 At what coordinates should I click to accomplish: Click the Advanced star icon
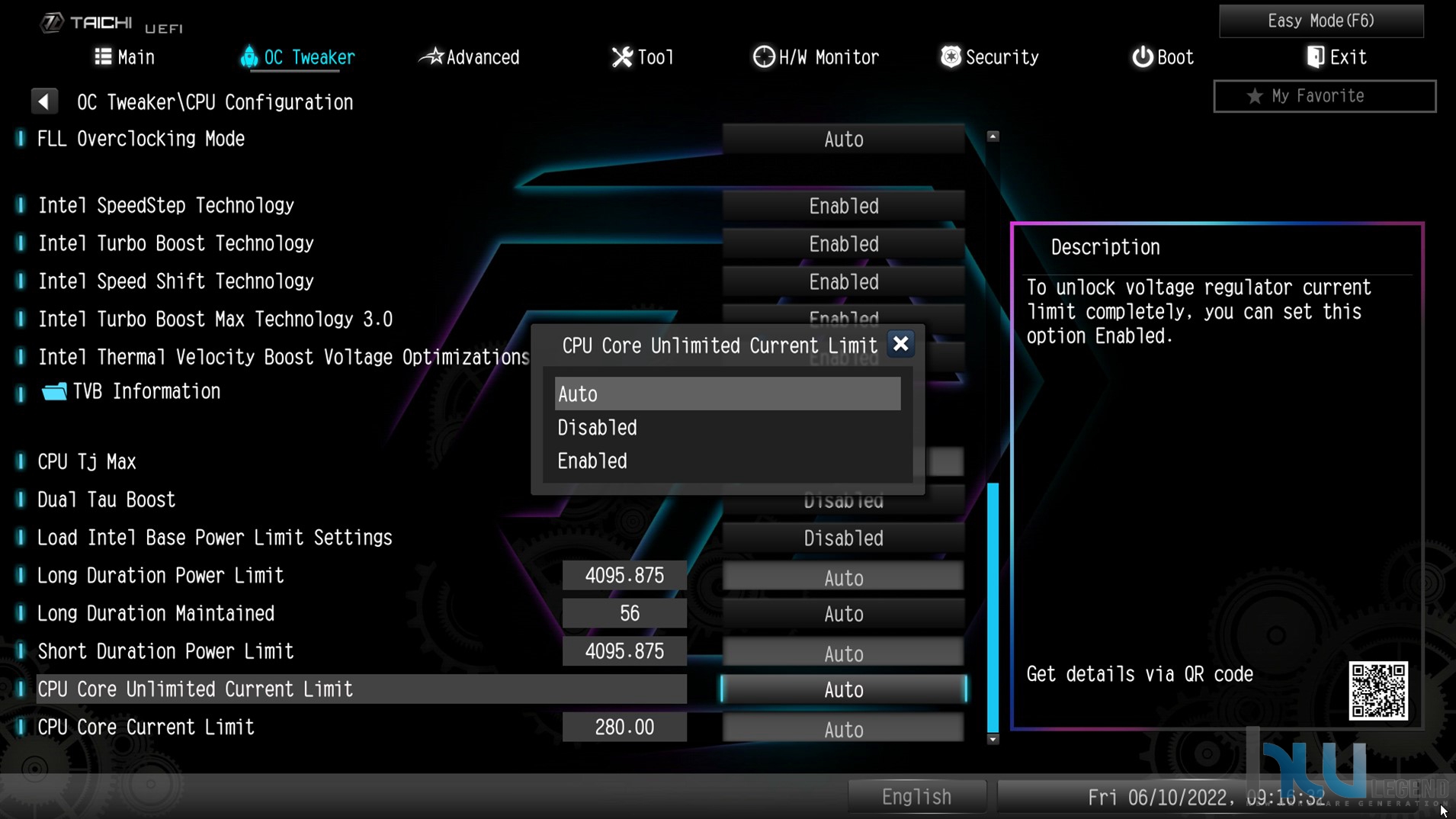432,56
